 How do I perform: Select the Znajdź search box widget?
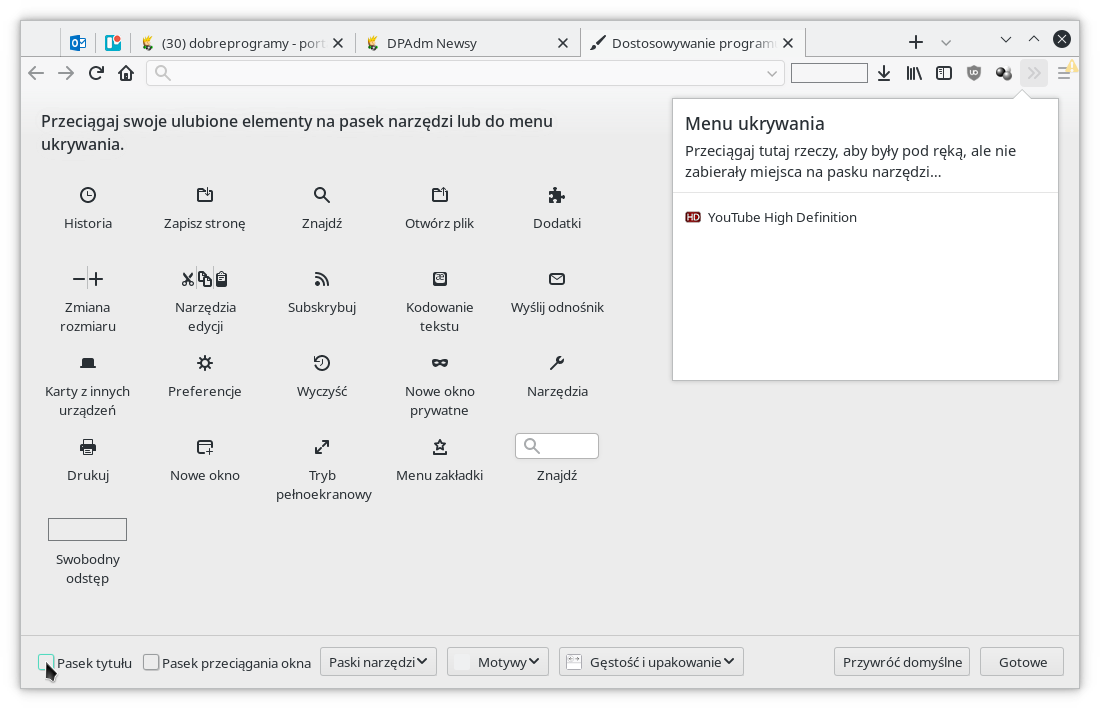point(557,446)
